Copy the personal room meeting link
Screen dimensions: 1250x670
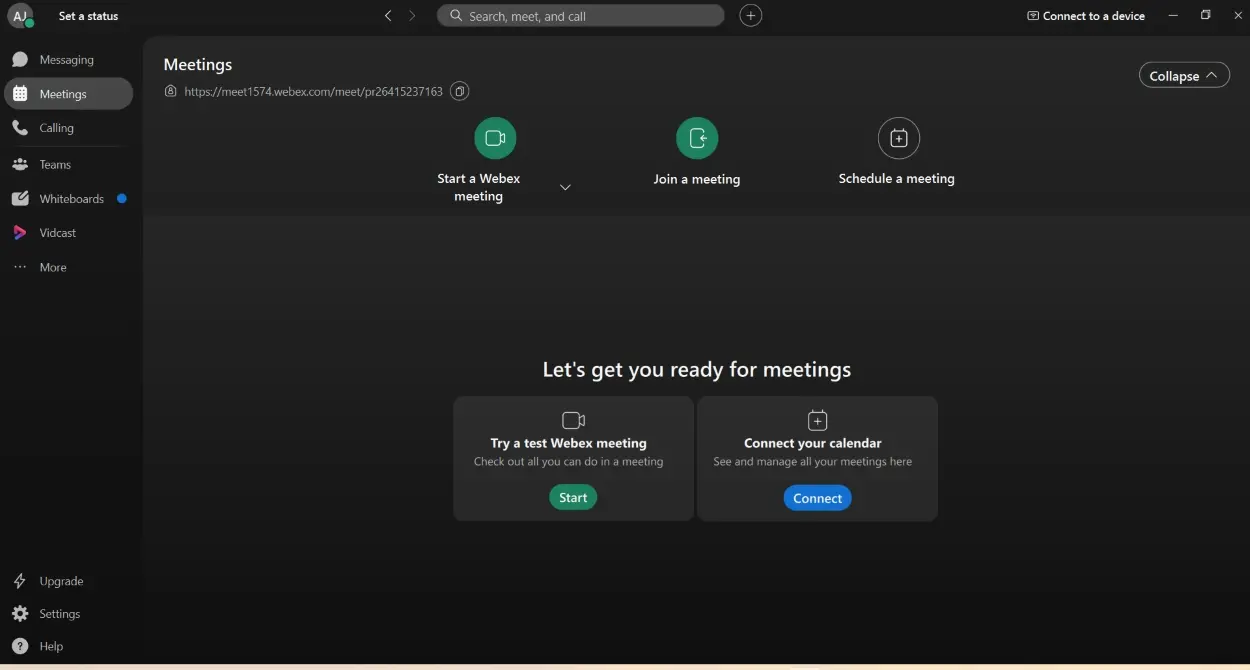(459, 91)
